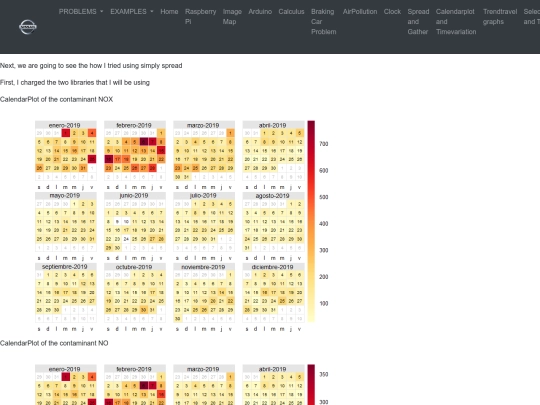This screenshot has width=540, height=405.
Task: Open the Raspberry Pi page
Action: click(200, 17)
